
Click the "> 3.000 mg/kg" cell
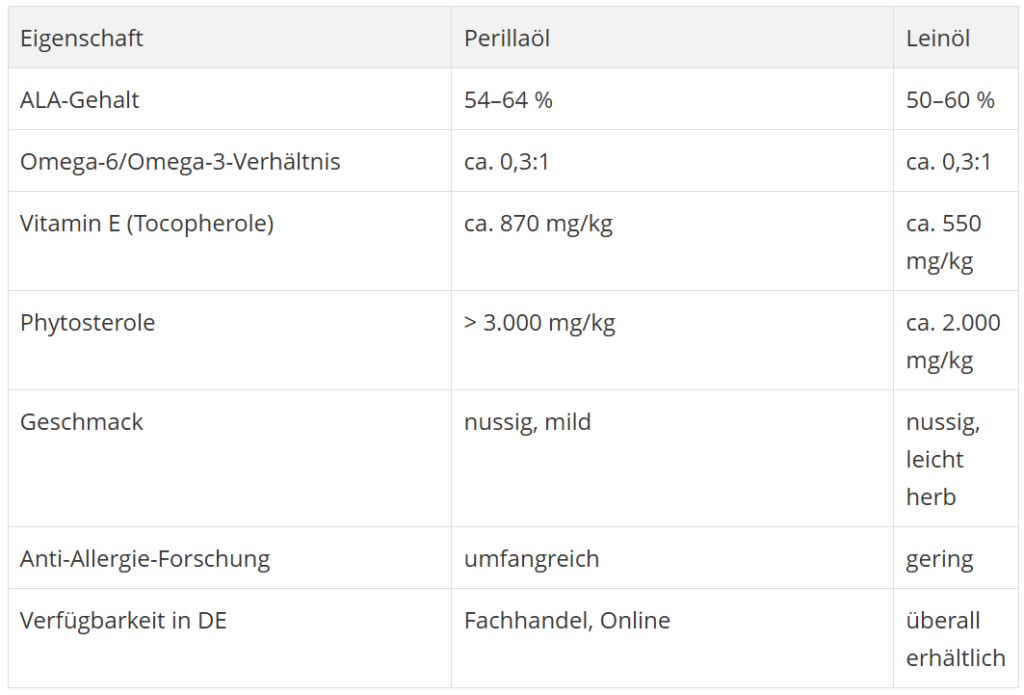point(540,323)
